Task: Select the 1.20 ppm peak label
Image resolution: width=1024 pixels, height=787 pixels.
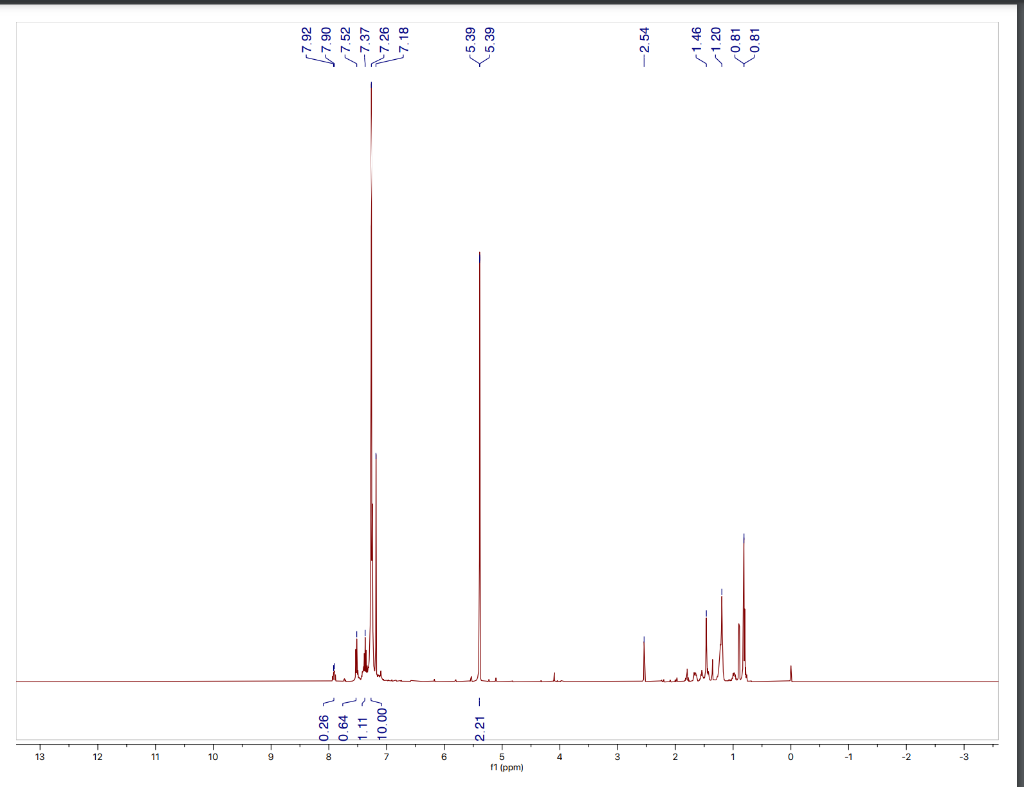Action: 717,39
